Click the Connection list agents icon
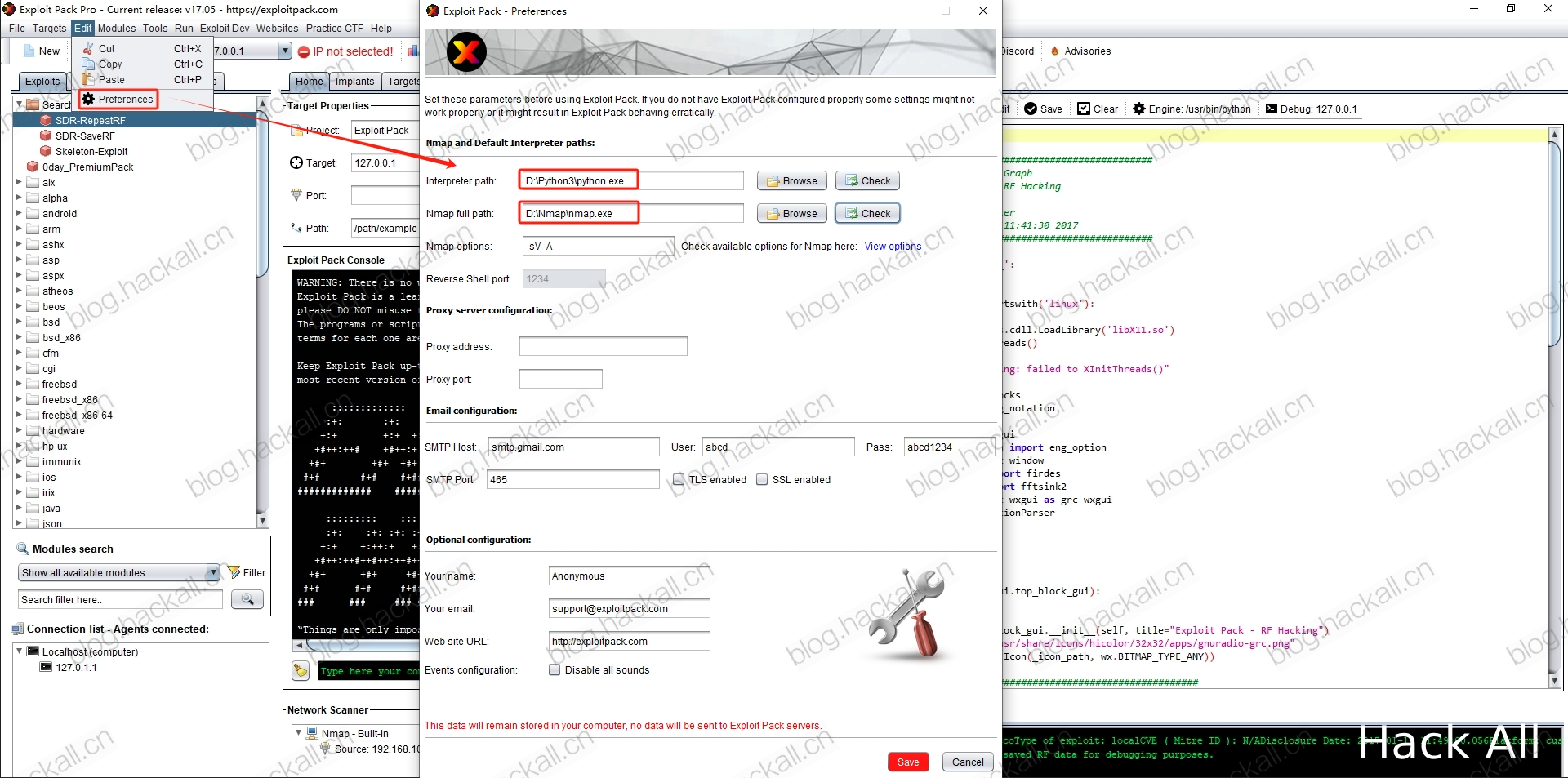1568x778 pixels. [x=17, y=629]
